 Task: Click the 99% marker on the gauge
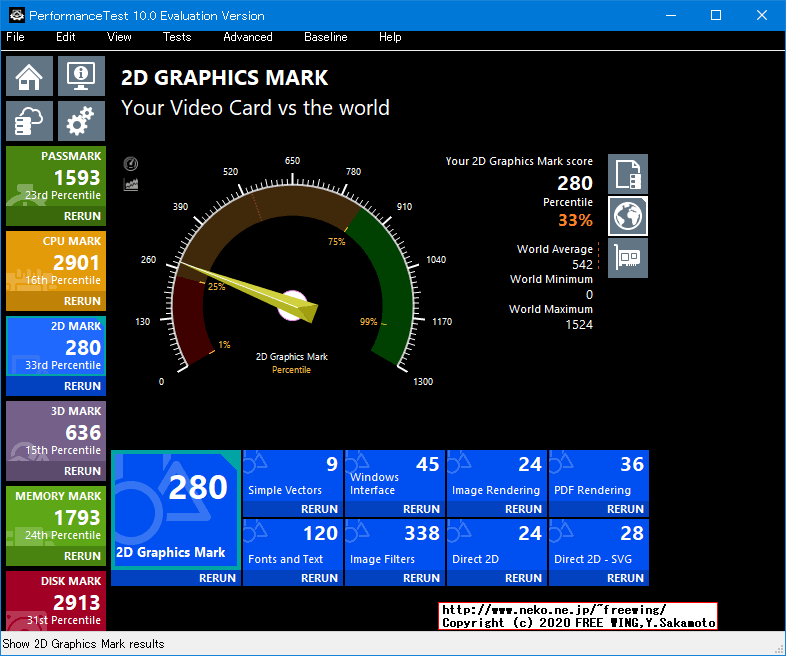coord(368,322)
